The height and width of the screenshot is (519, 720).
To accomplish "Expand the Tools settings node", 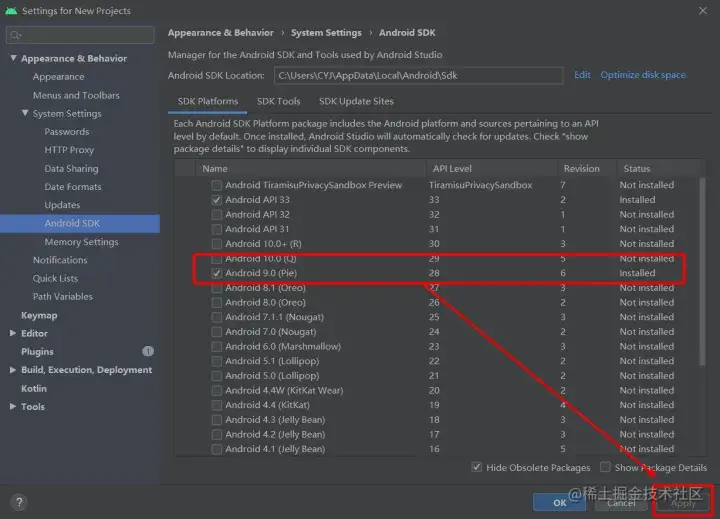I will 13,406.
